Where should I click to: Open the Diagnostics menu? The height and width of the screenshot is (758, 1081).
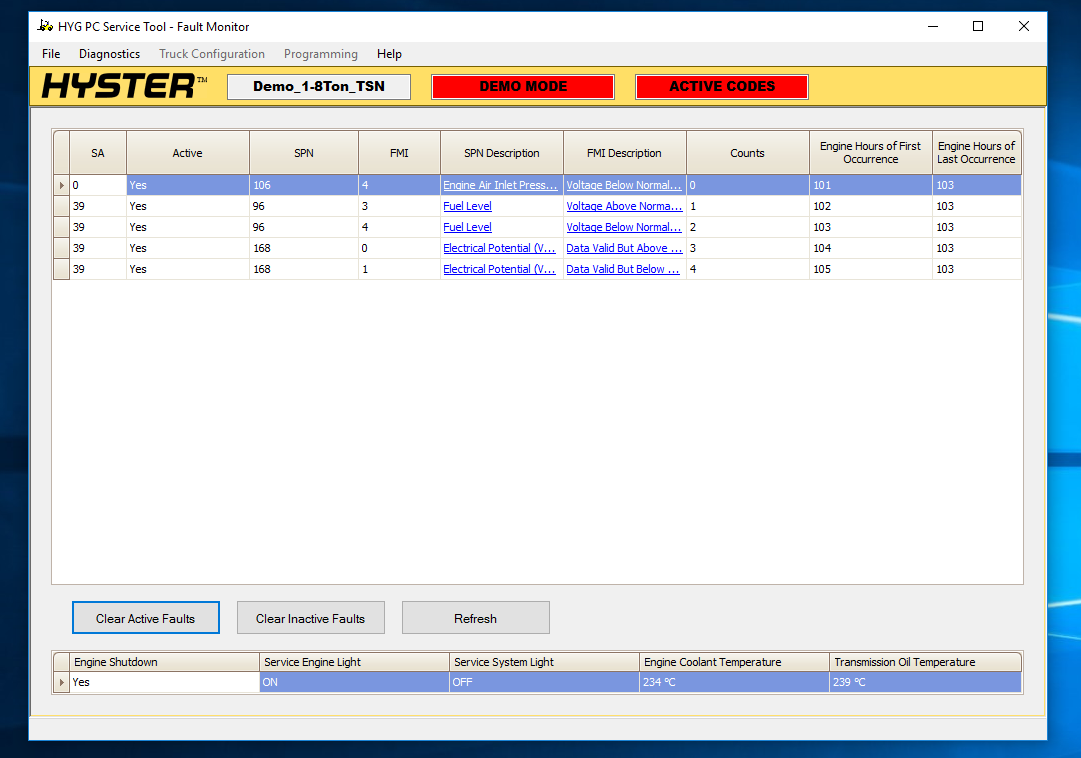pyautogui.click(x=109, y=54)
